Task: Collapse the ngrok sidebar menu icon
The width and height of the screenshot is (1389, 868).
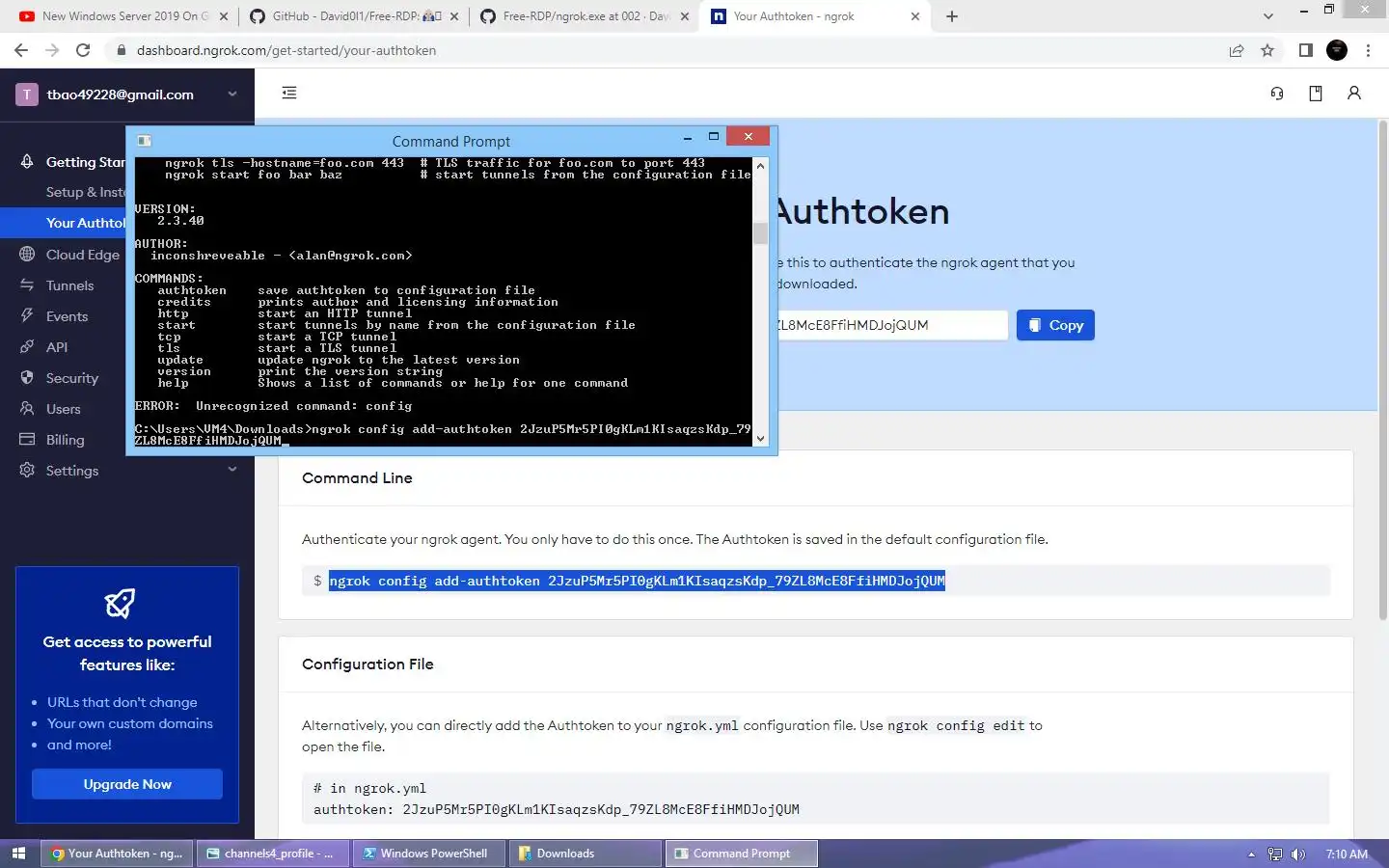Action: (x=289, y=93)
